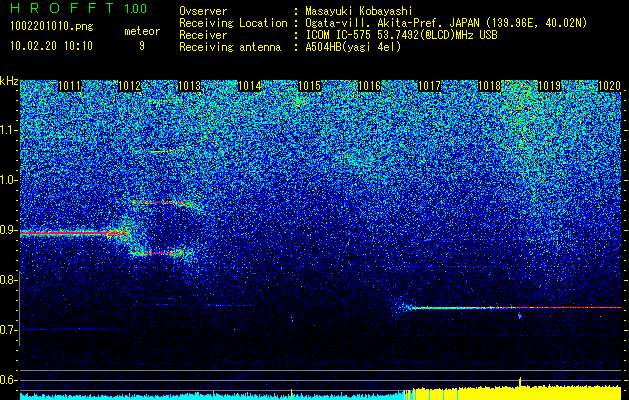This screenshot has height=400, width=629.
Task: Click time marker 1016
Action: point(369,86)
